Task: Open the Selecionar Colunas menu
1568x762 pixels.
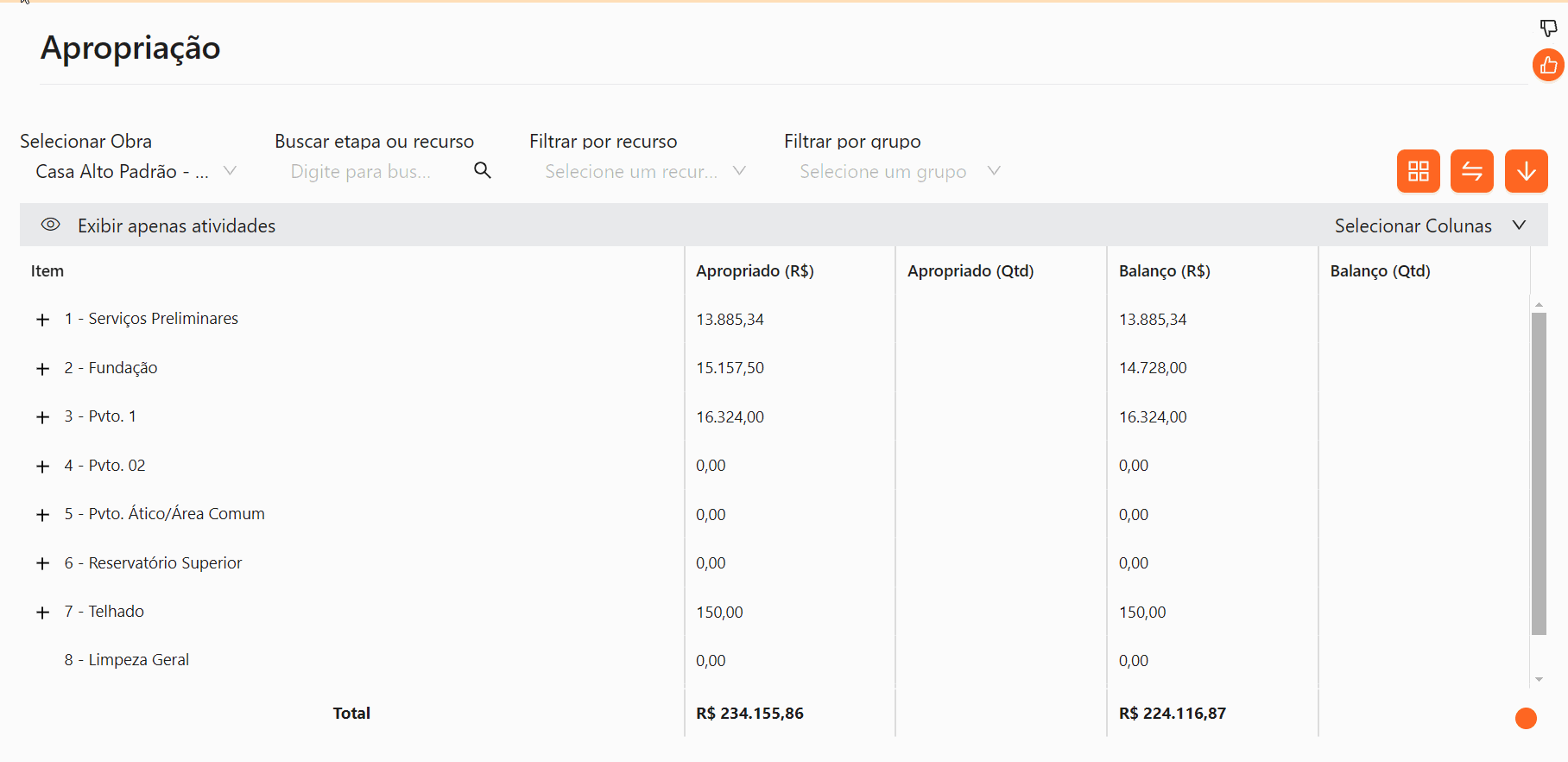Action: pyautogui.click(x=1429, y=225)
